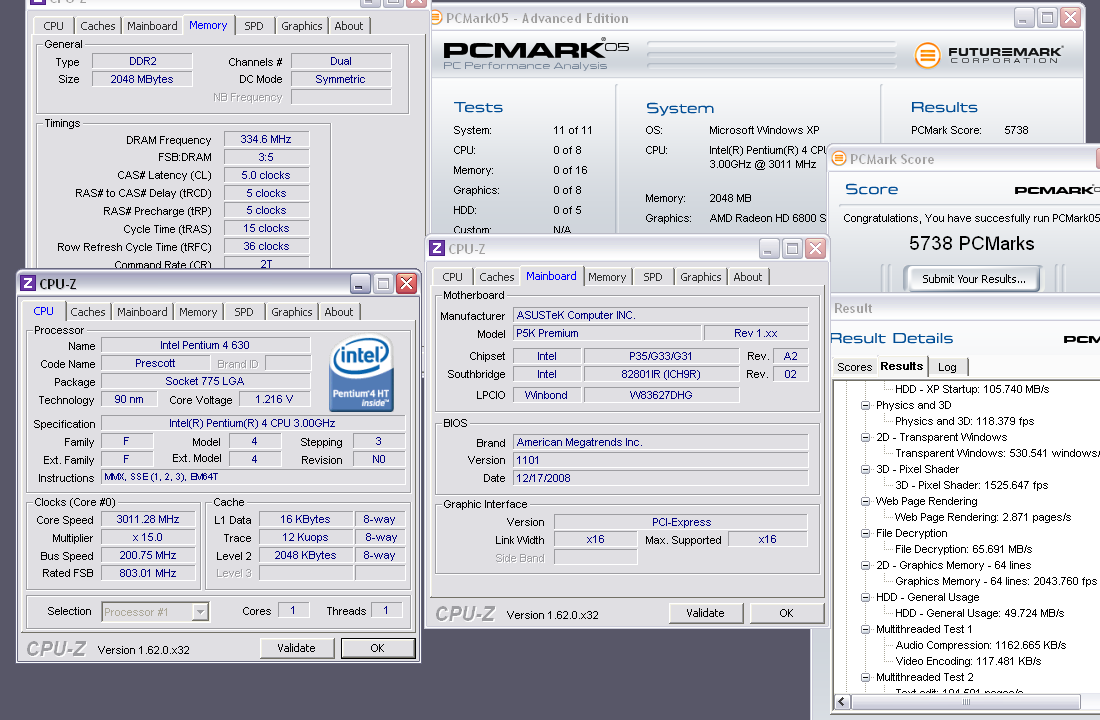Select About tab in Mainboard CPU-Z window
Screen dimensions: 1100x720
coord(748,276)
